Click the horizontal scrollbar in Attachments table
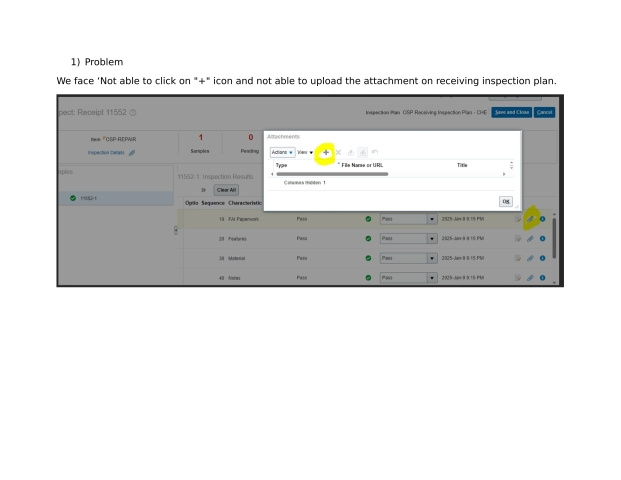The height and width of the screenshot is (480, 621). pyautogui.click(x=332, y=174)
